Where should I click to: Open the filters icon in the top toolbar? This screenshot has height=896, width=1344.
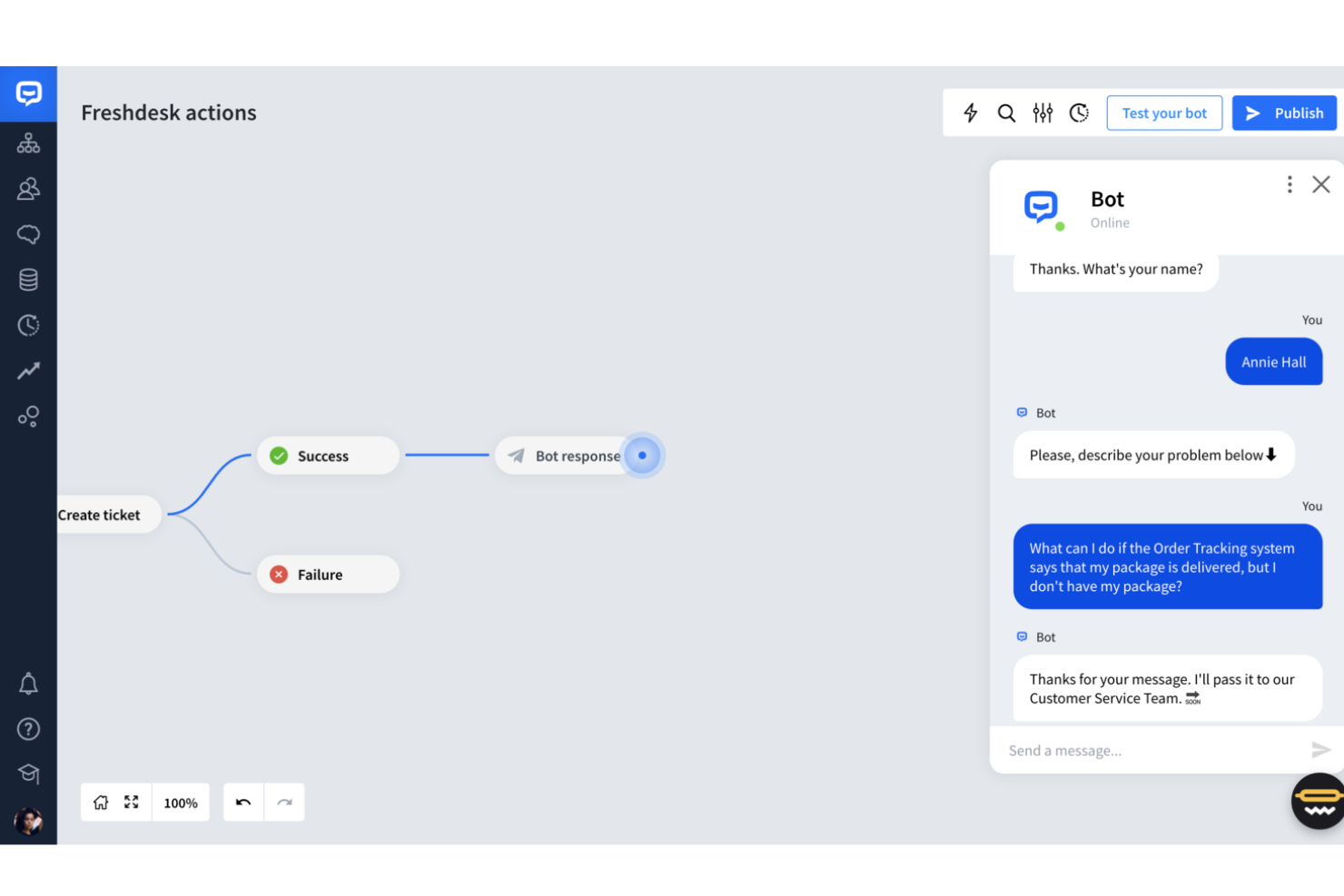[1043, 113]
